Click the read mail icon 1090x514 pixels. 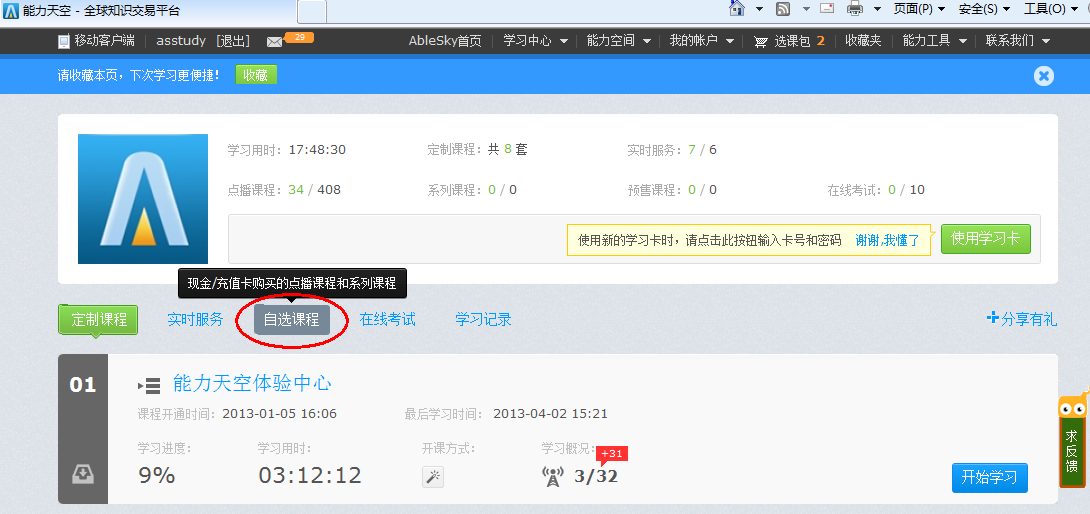[x=827, y=8]
